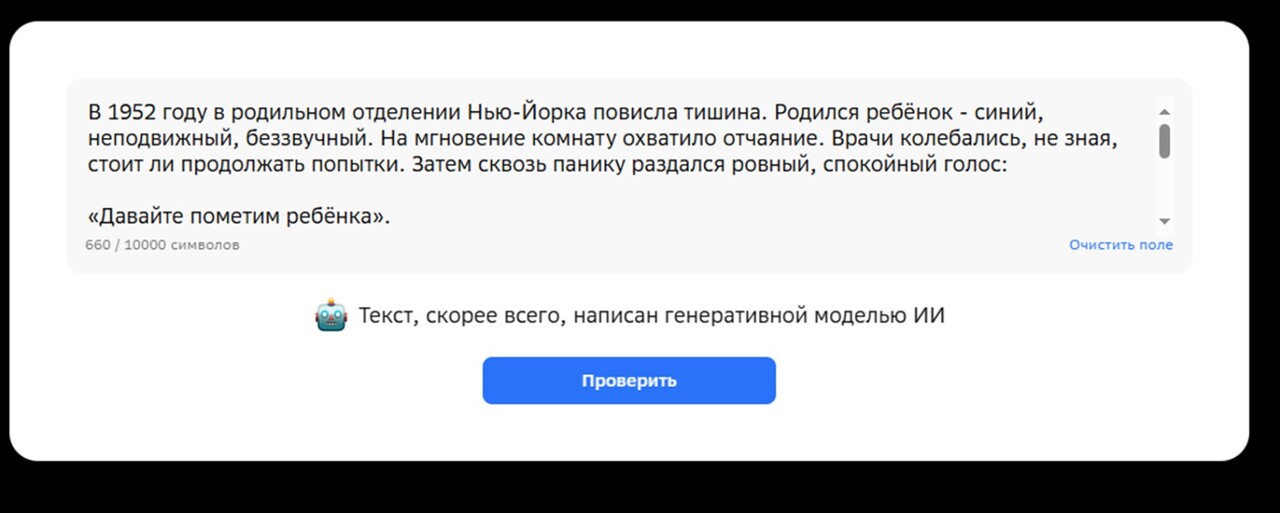Image resolution: width=1280 pixels, height=513 pixels.
Task: Click the scrollbar thumb in the text area
Action: (1164, 141)
